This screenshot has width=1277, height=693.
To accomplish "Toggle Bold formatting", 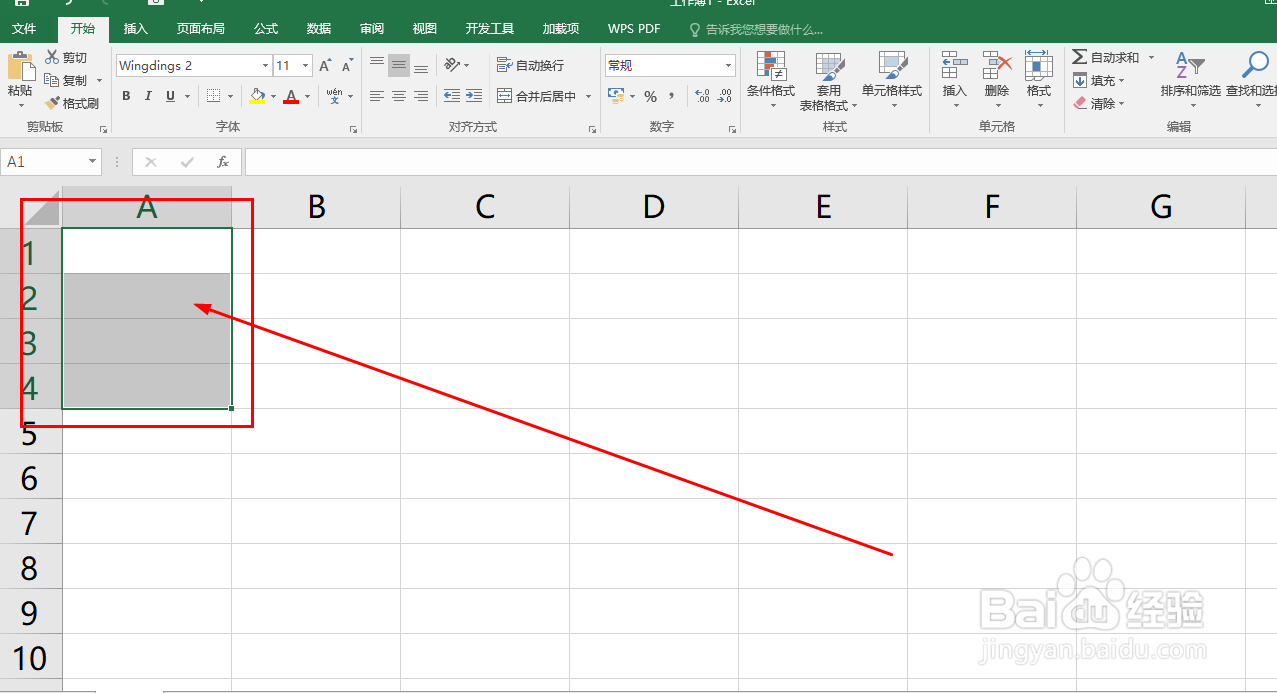I will (x=126, y=96).
